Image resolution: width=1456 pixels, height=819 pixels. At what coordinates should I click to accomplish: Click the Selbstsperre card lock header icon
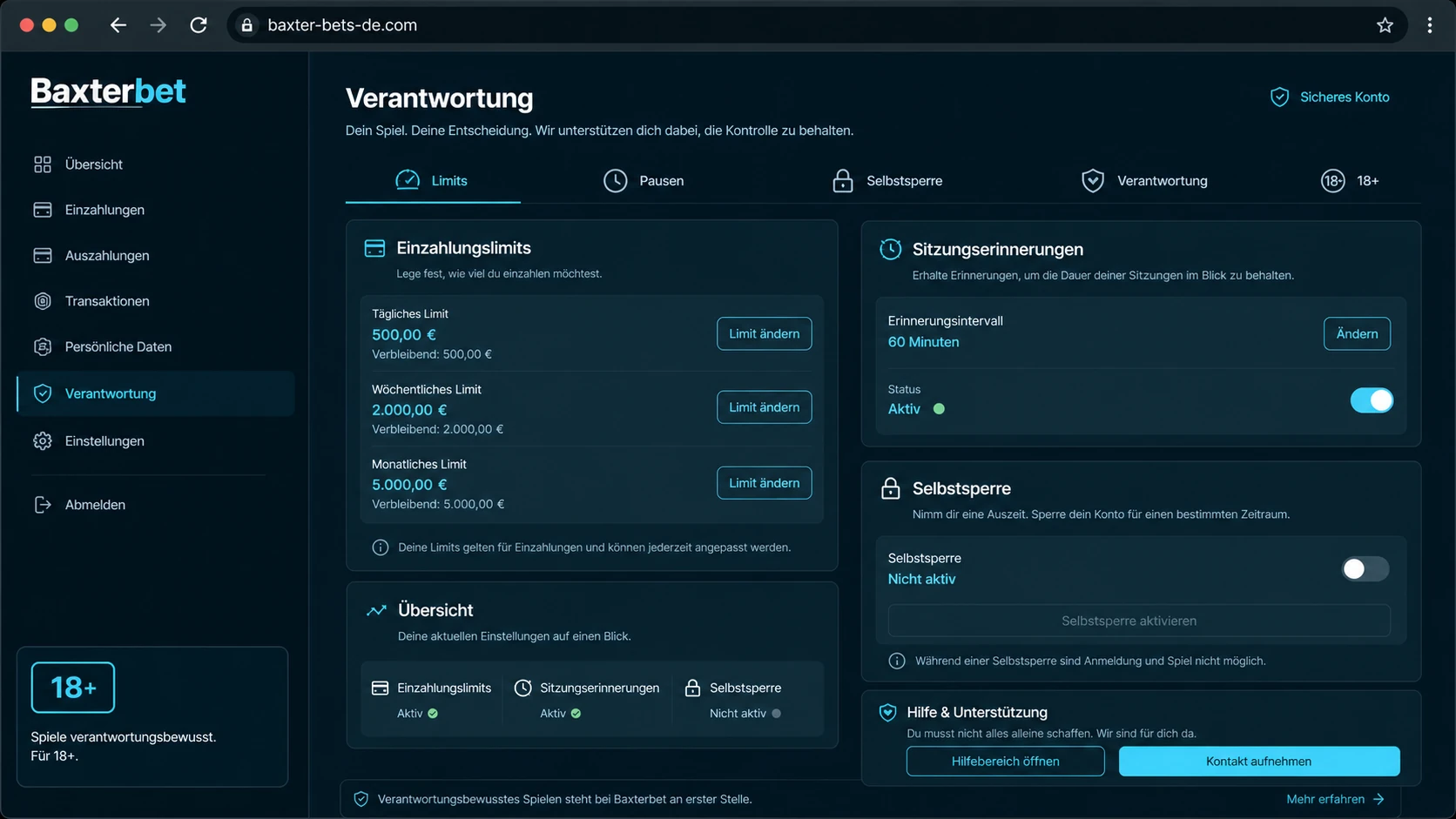pyautogui.click(x=890, y=488)
